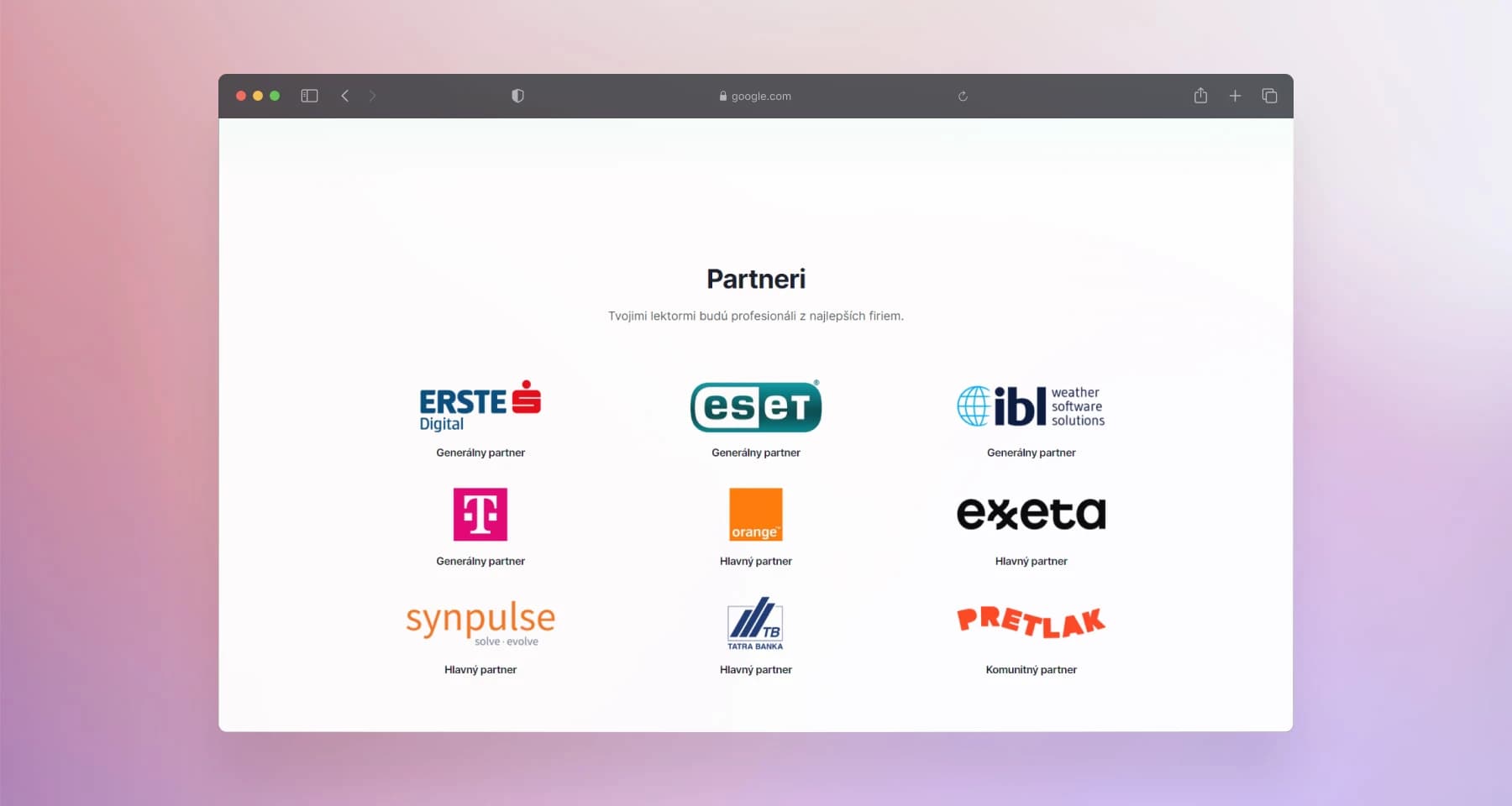Maximize the window with green button
Viewport: 1512px width, 806px height.
(275, 96)
